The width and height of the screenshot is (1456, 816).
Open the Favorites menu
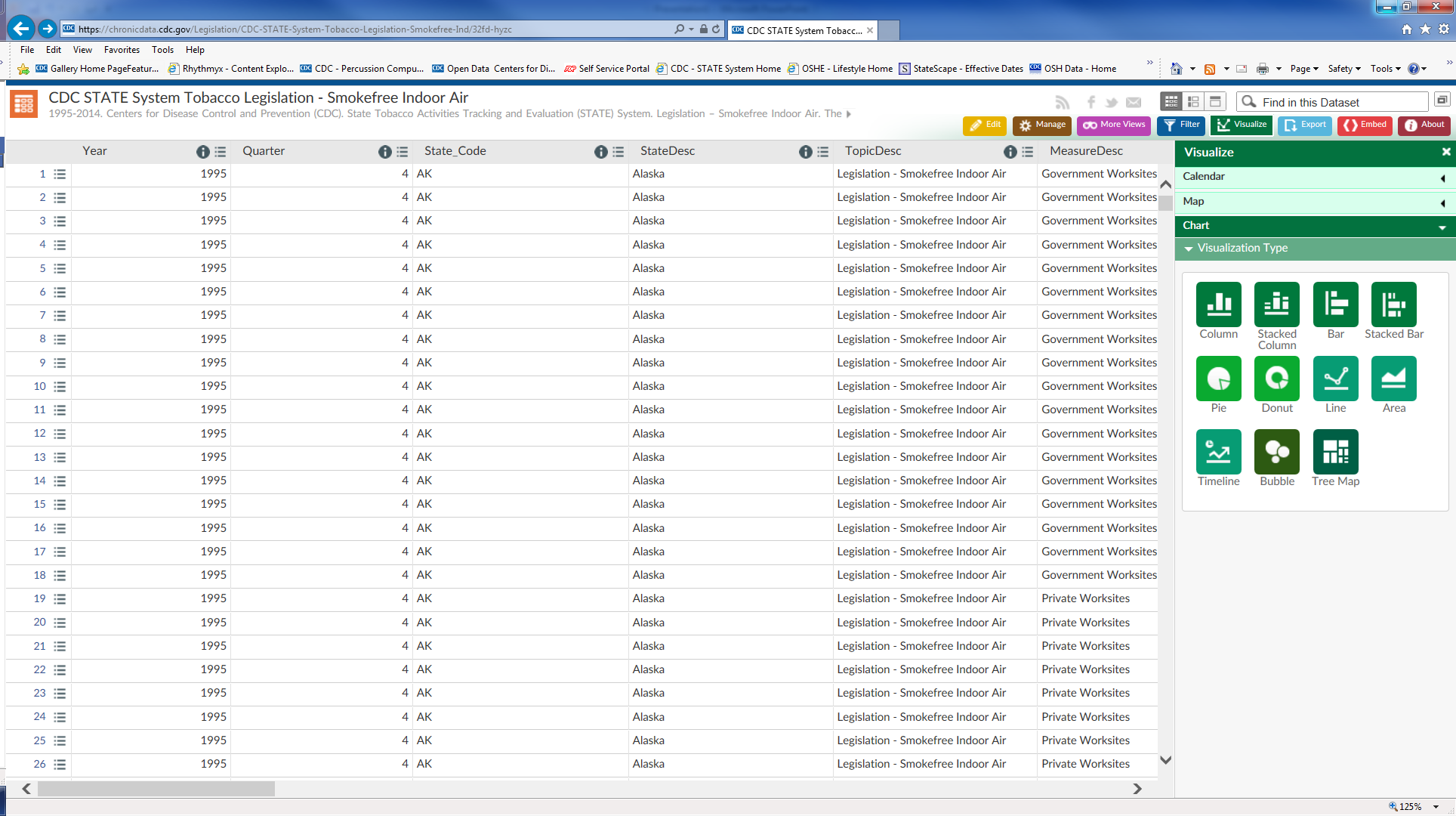tap(122, 50)
